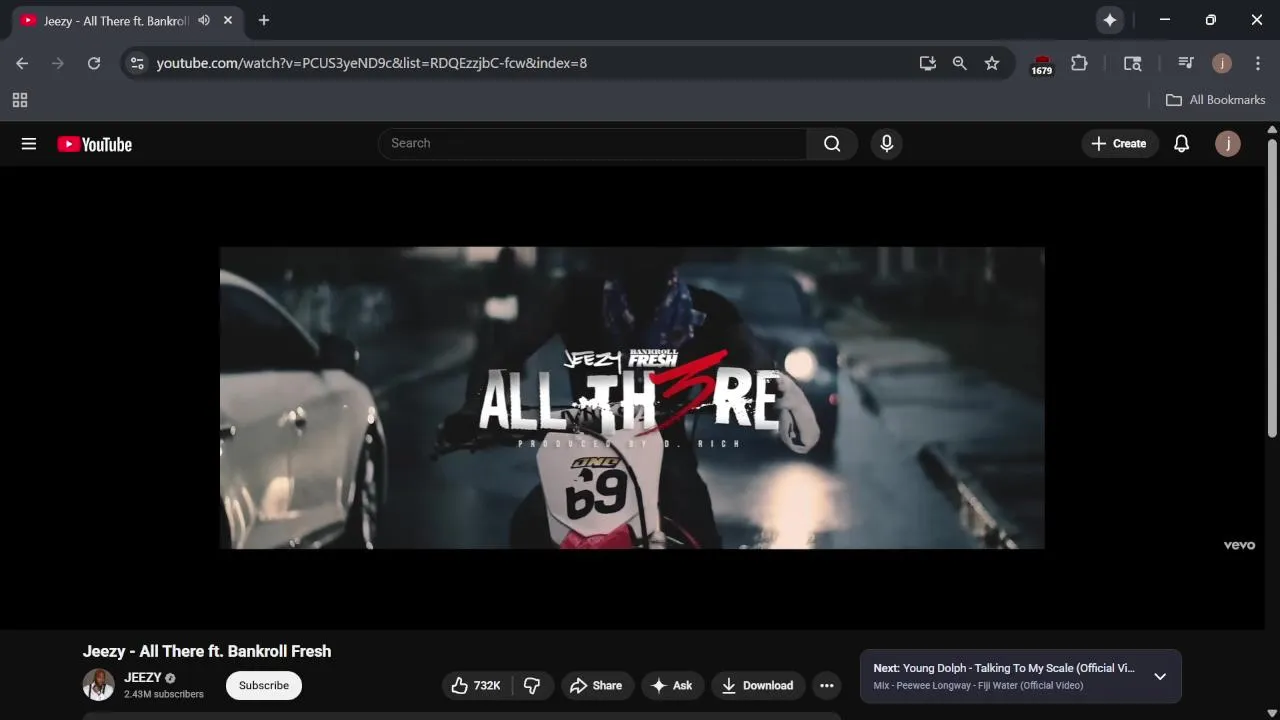Expand the Next playlist panel

1160,677
